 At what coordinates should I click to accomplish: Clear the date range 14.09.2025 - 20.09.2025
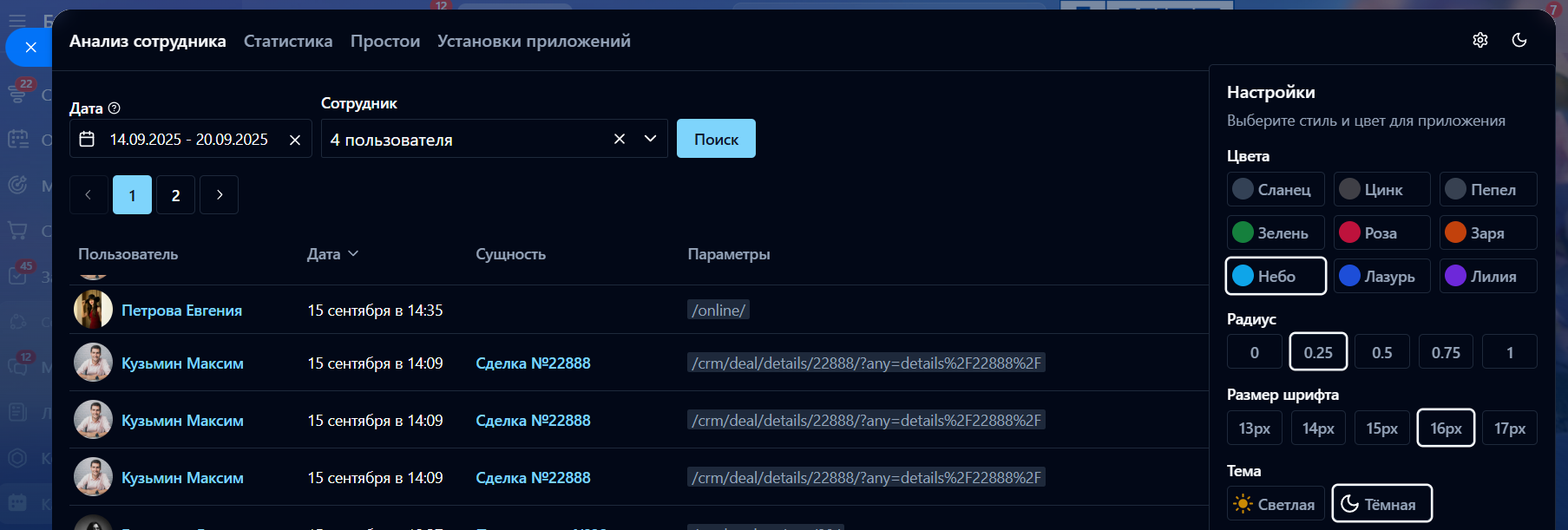coord(295,140)
